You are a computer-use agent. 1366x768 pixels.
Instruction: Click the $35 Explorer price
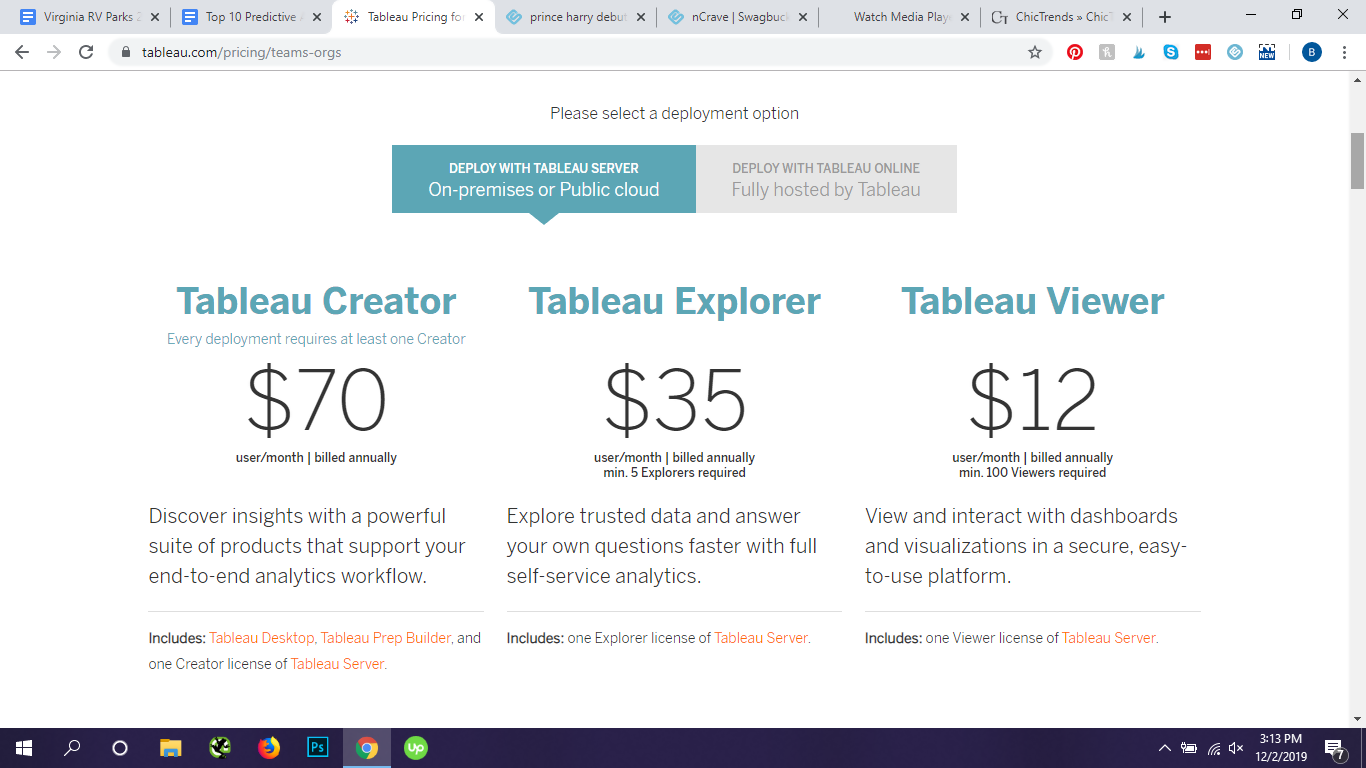(x=675, y=400)
